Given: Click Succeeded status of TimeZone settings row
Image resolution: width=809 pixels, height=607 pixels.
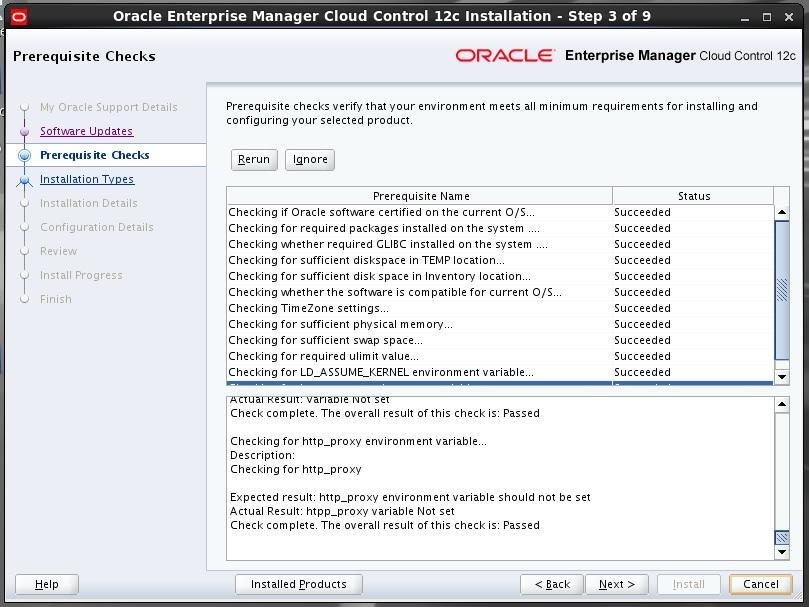Looking at the screenshot, I should click(x=642, y=309).
